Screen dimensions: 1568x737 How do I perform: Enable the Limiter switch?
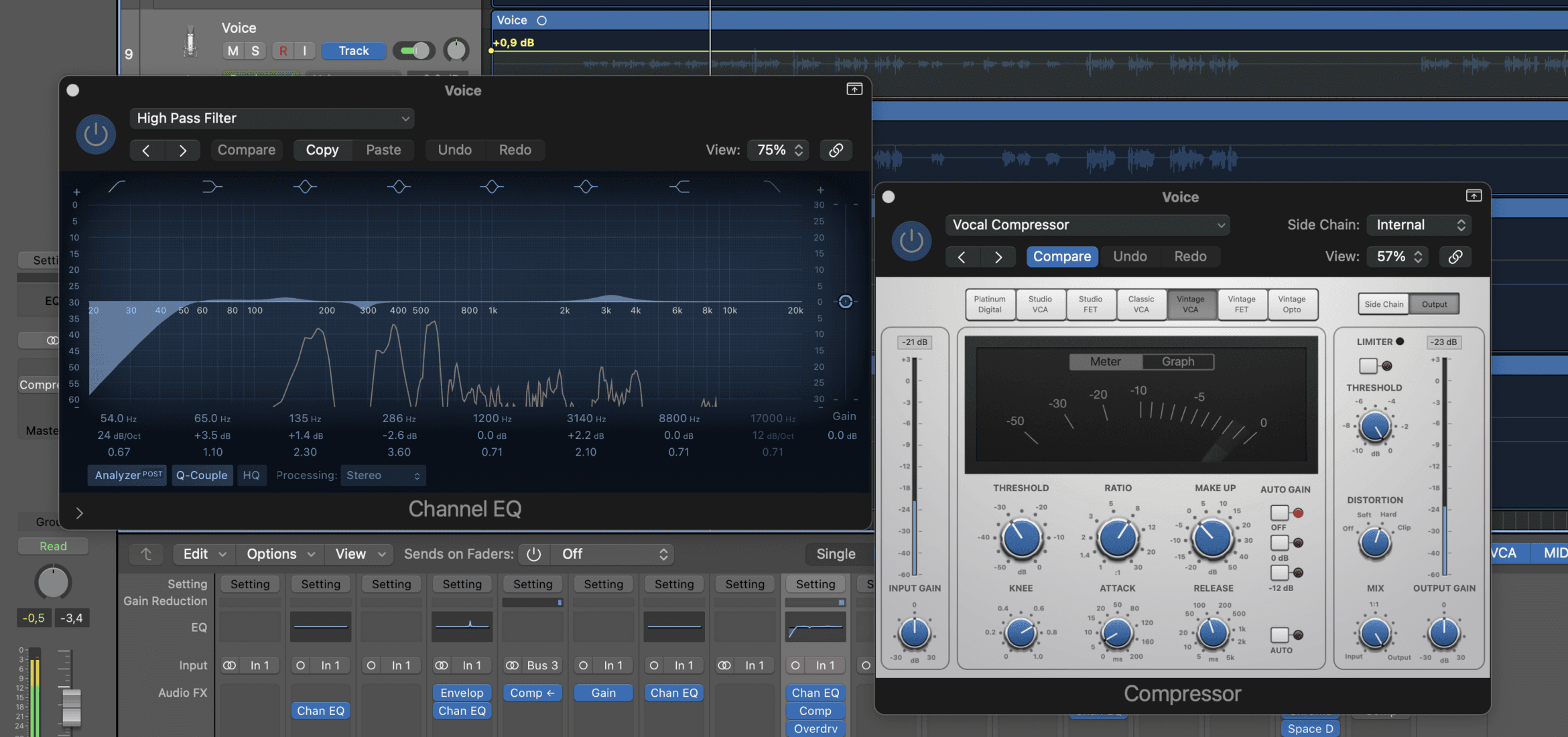pyautogui.click(x=1368, y=366)
